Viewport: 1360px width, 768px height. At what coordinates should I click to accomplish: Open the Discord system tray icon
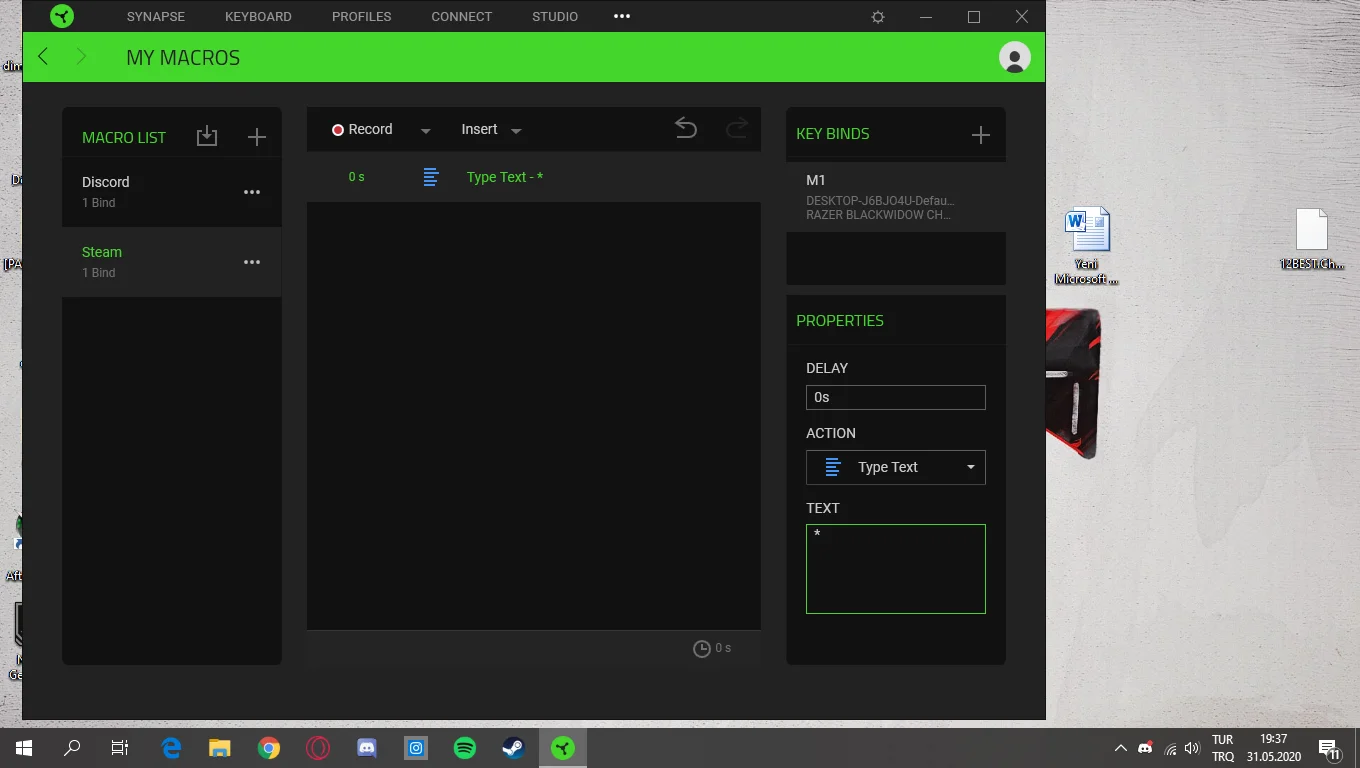(1146, 748)
